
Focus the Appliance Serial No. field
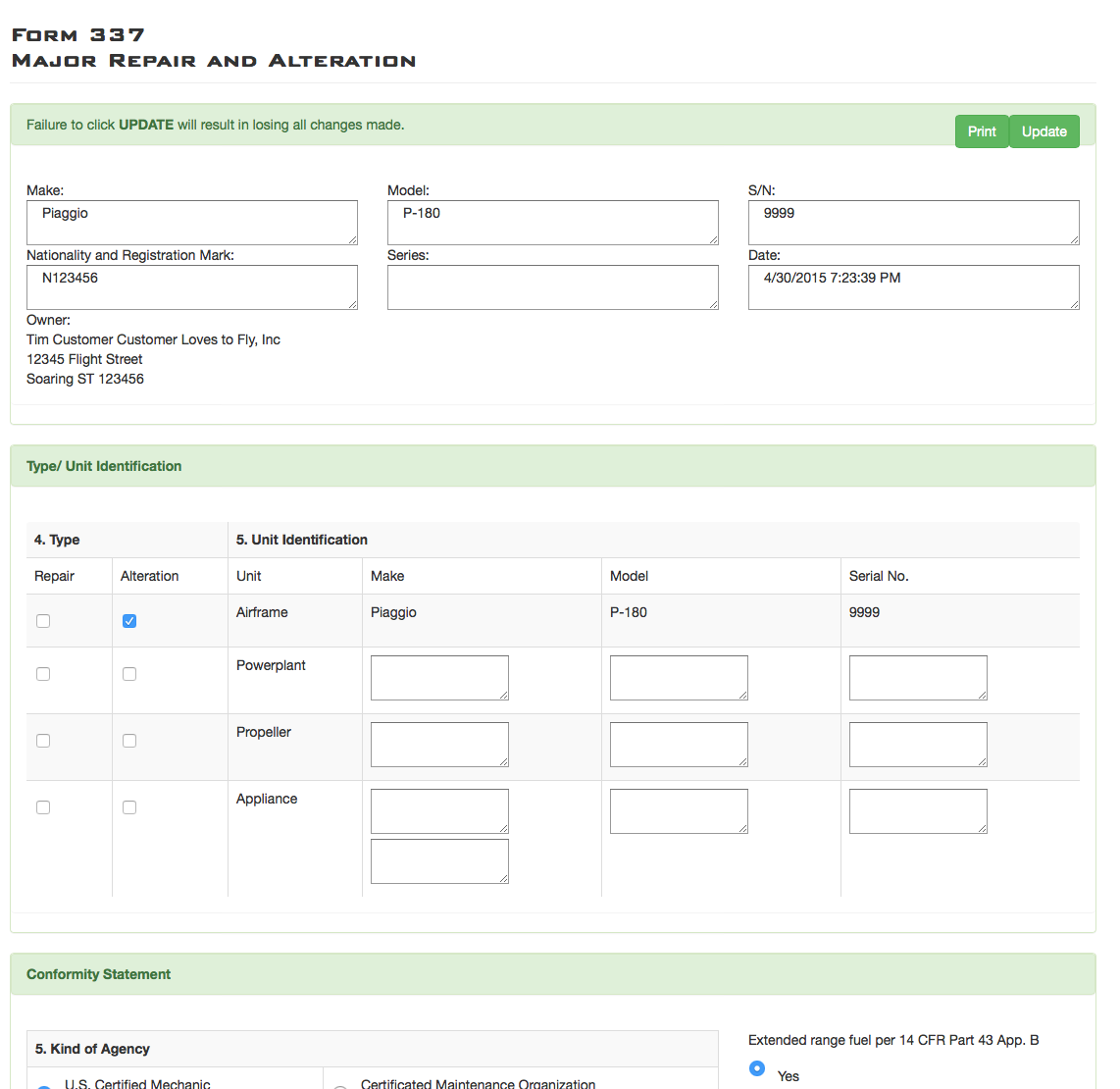pyautogui.click(x=919, y=811)
